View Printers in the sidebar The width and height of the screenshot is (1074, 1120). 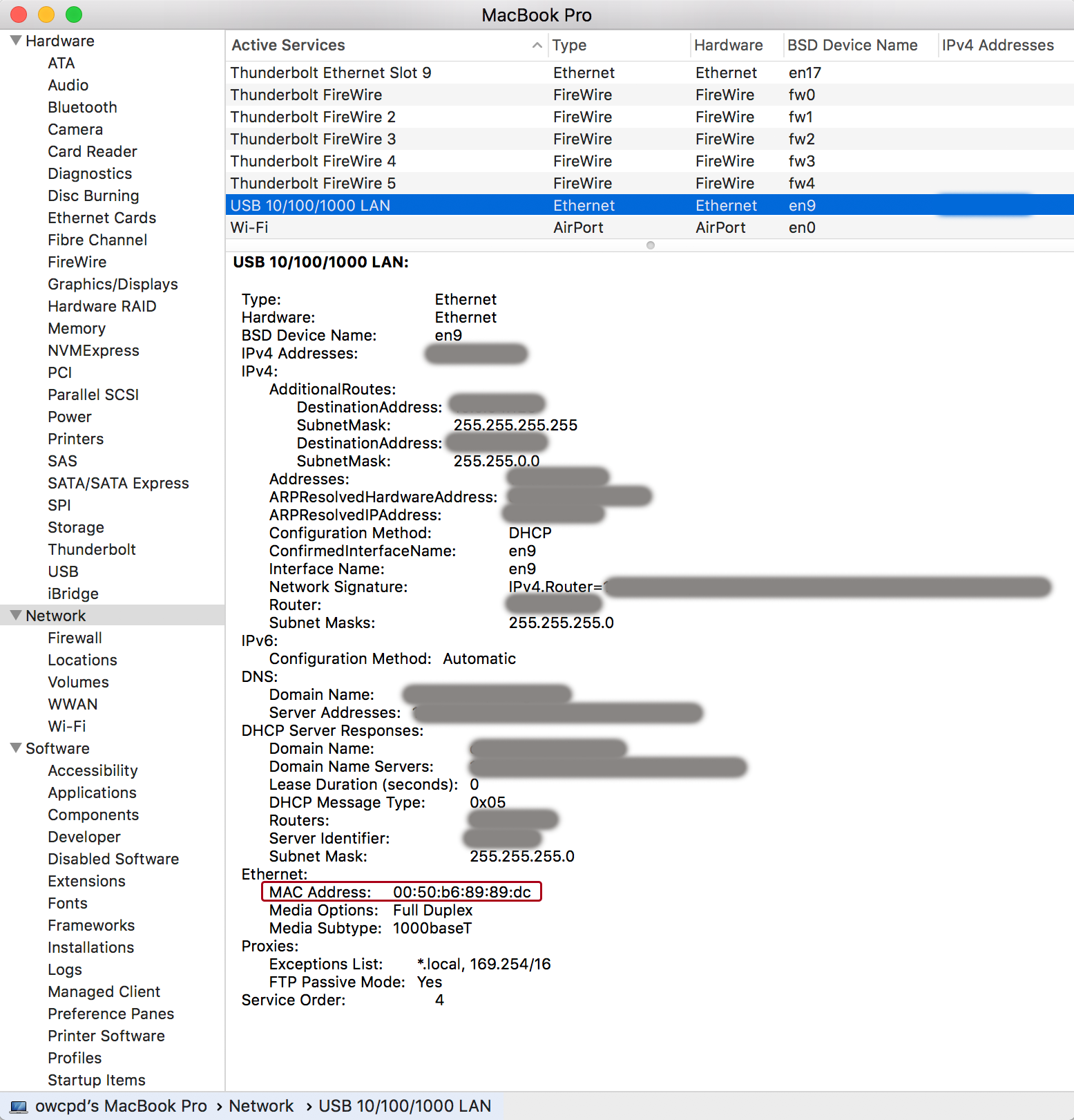click(76, 439)
